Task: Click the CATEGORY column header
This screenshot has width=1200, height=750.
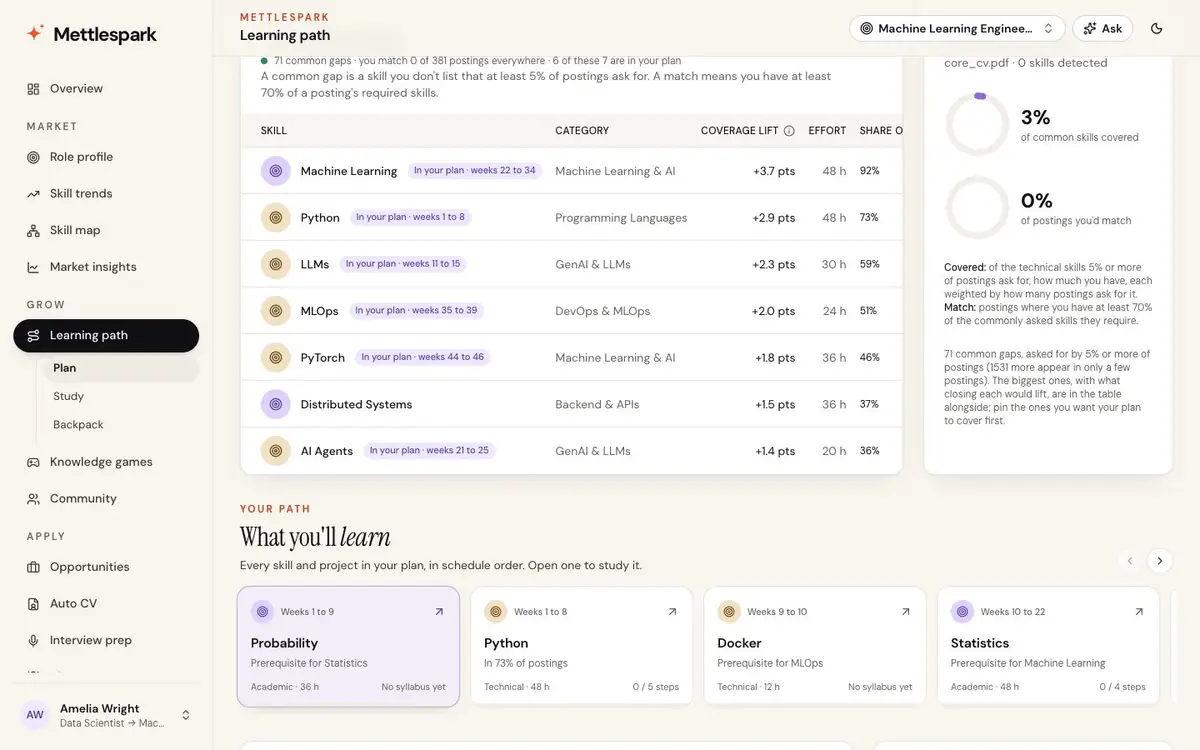Action: [x=582, y=131]
